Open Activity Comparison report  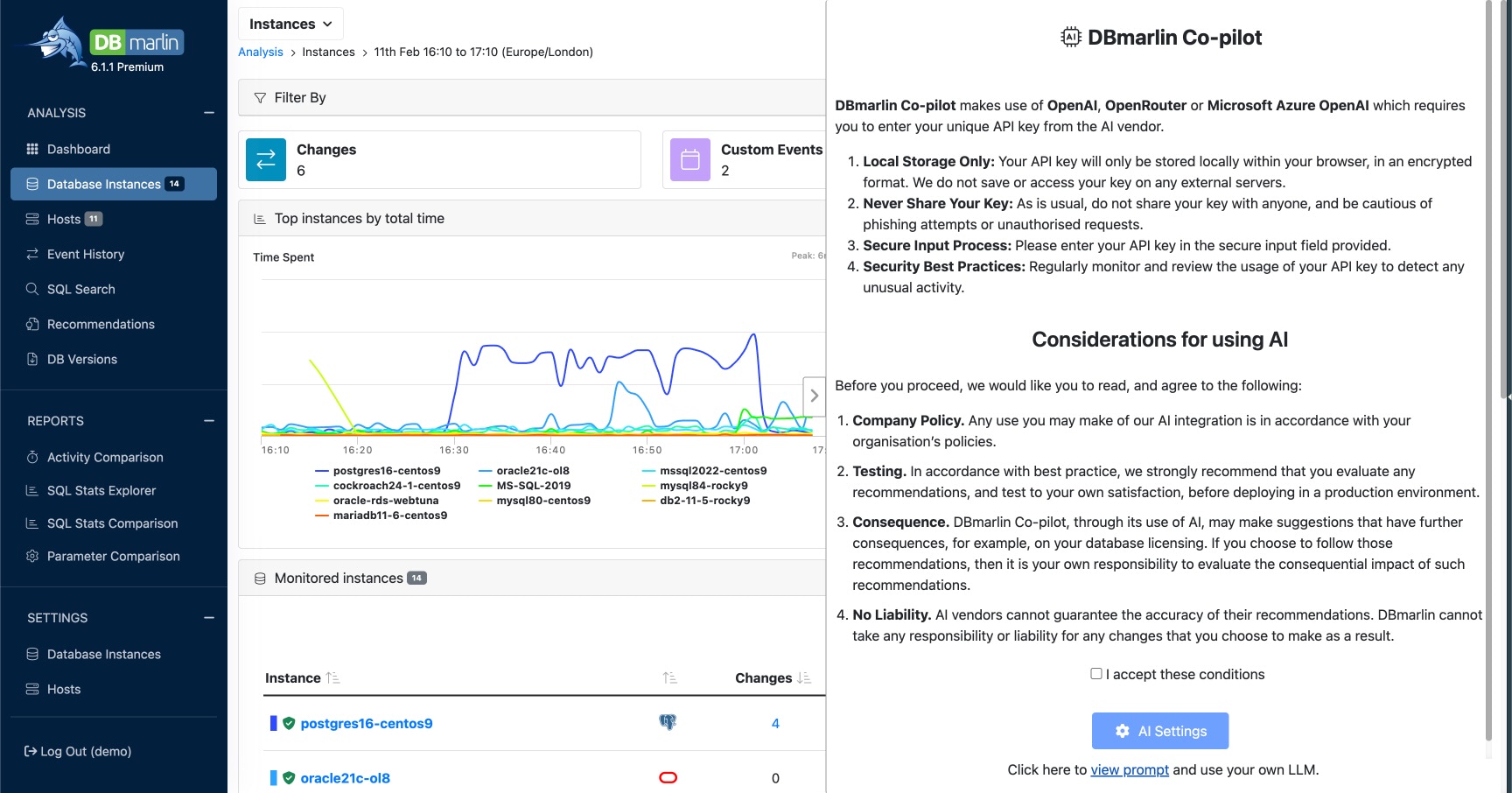105,457
